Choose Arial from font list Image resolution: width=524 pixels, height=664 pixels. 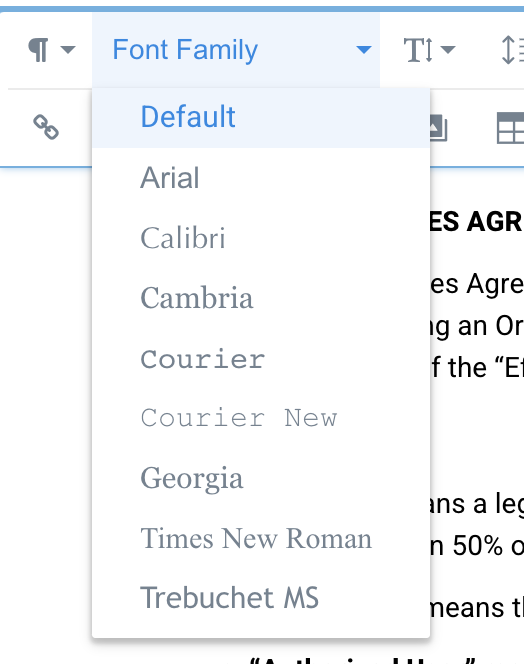click(x=261, y=178)
